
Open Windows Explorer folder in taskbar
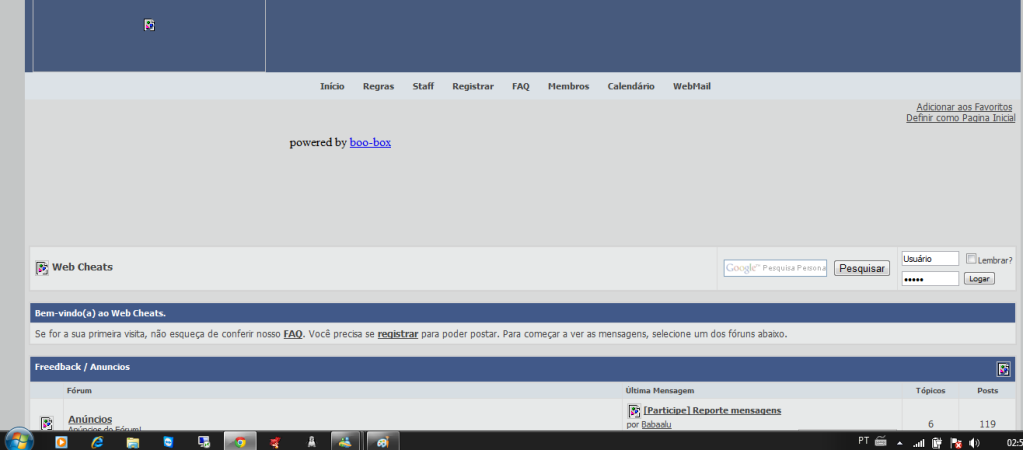132,442
